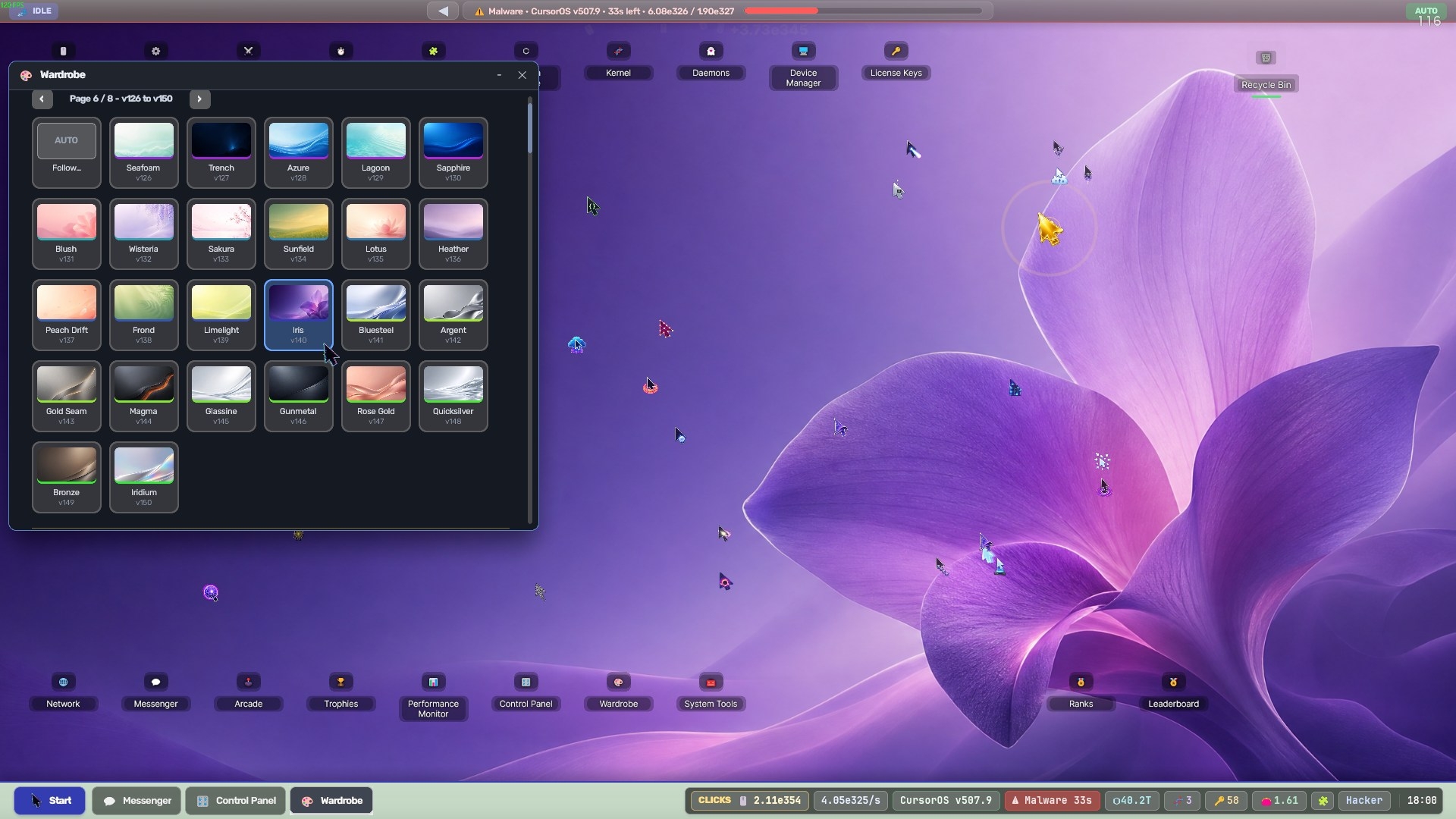Open the Trophies desktop icon

pos(340,692)
